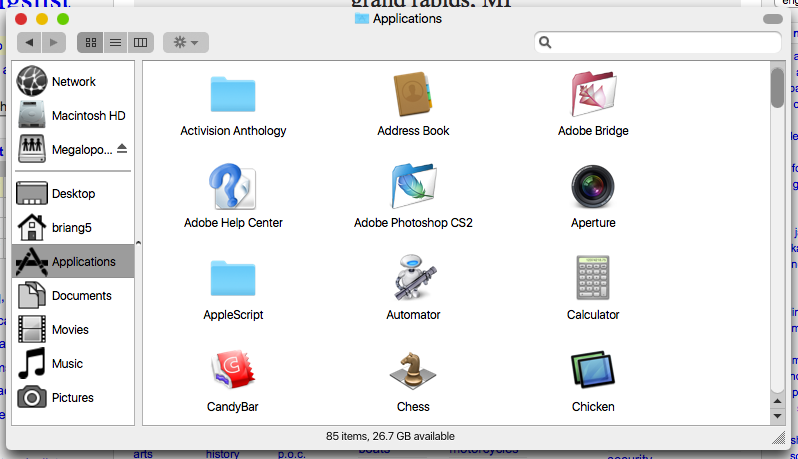Click the window resize grip corner
This screenshot has height=459, width=798.
point(778,438)
